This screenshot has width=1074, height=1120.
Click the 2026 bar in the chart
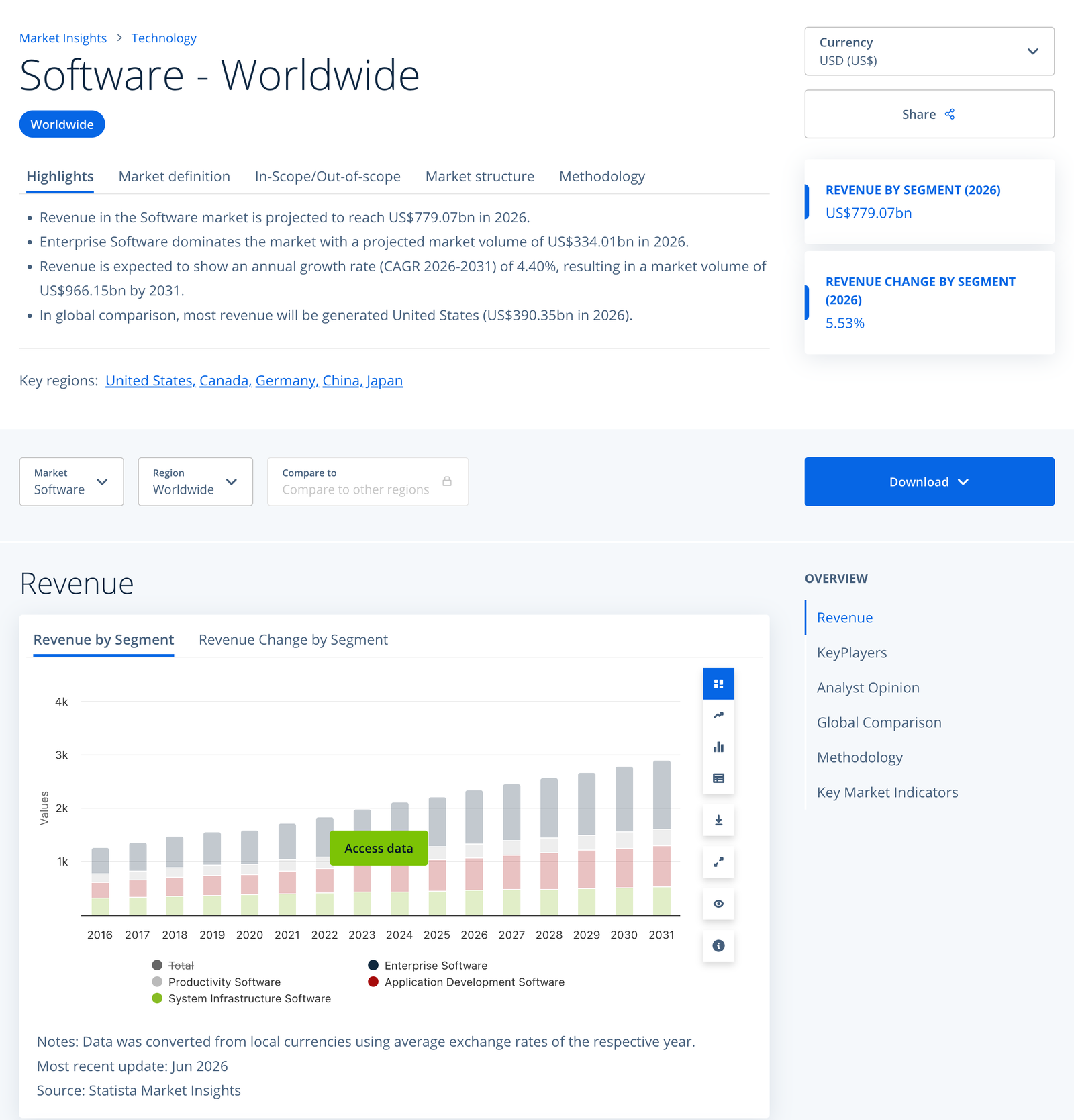[x=474, y=853]
